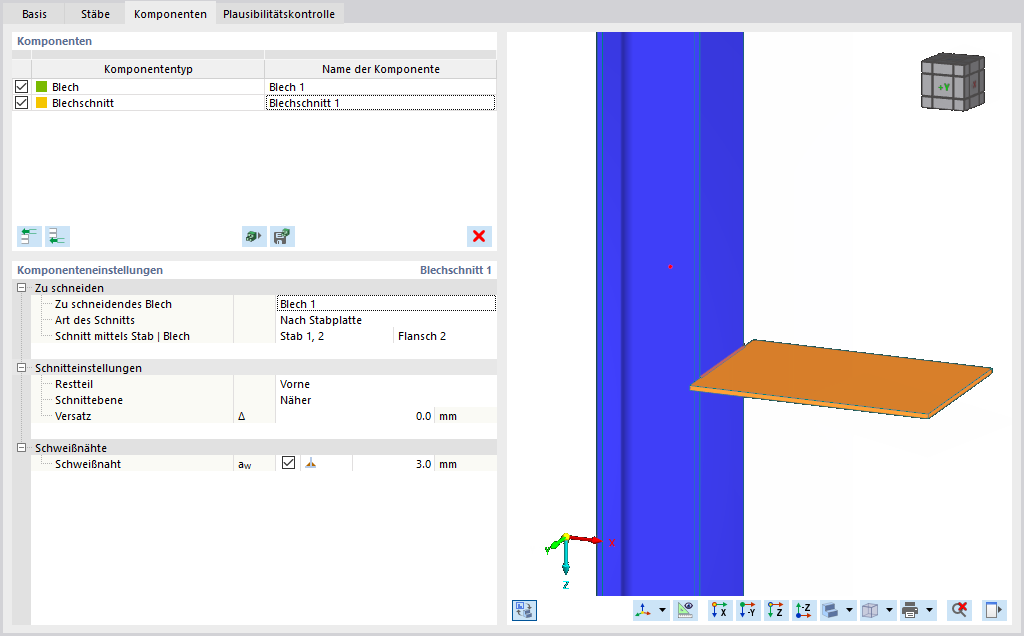Open coordinate axes dropdown arrow
This screenshot has height=636, width=1024.
click(x=662, y=610)
